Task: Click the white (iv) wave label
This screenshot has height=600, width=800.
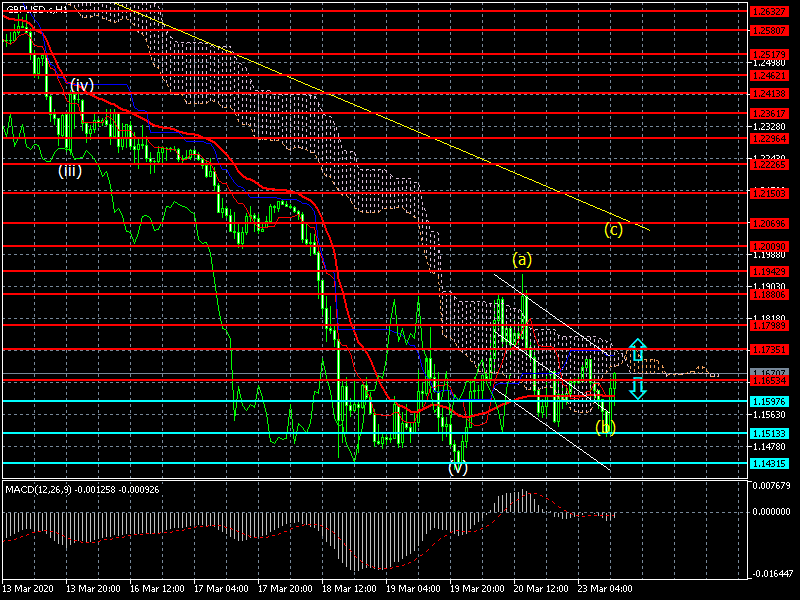Action: pos(82,85)
